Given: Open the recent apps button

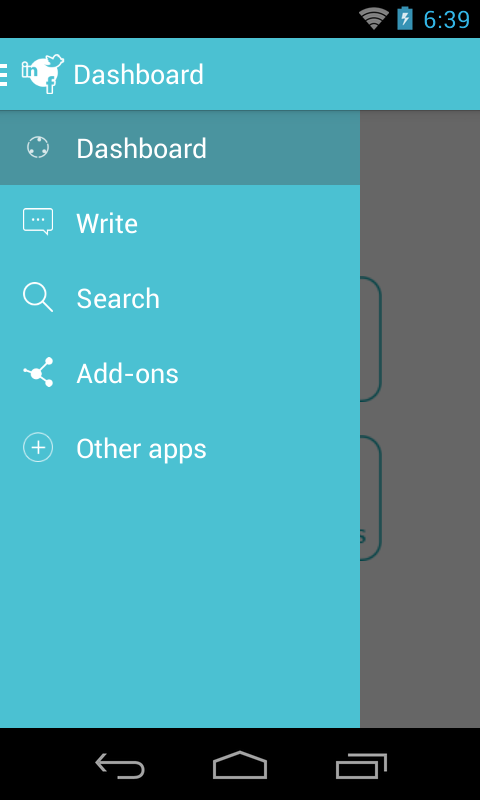Looking at the screenshot, I should tap(361, 765).
